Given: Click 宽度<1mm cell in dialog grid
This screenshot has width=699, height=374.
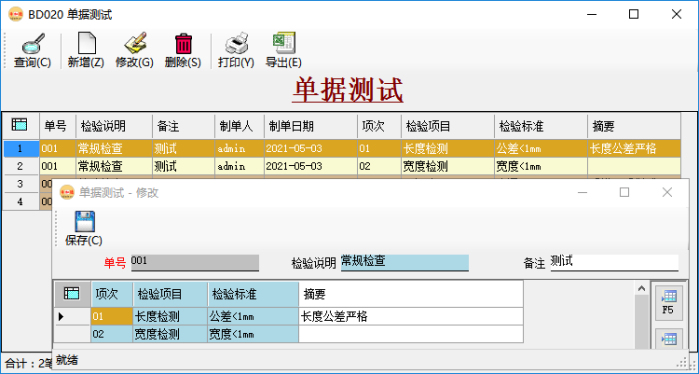Looking at the screenshot, I should pos(253,334).
